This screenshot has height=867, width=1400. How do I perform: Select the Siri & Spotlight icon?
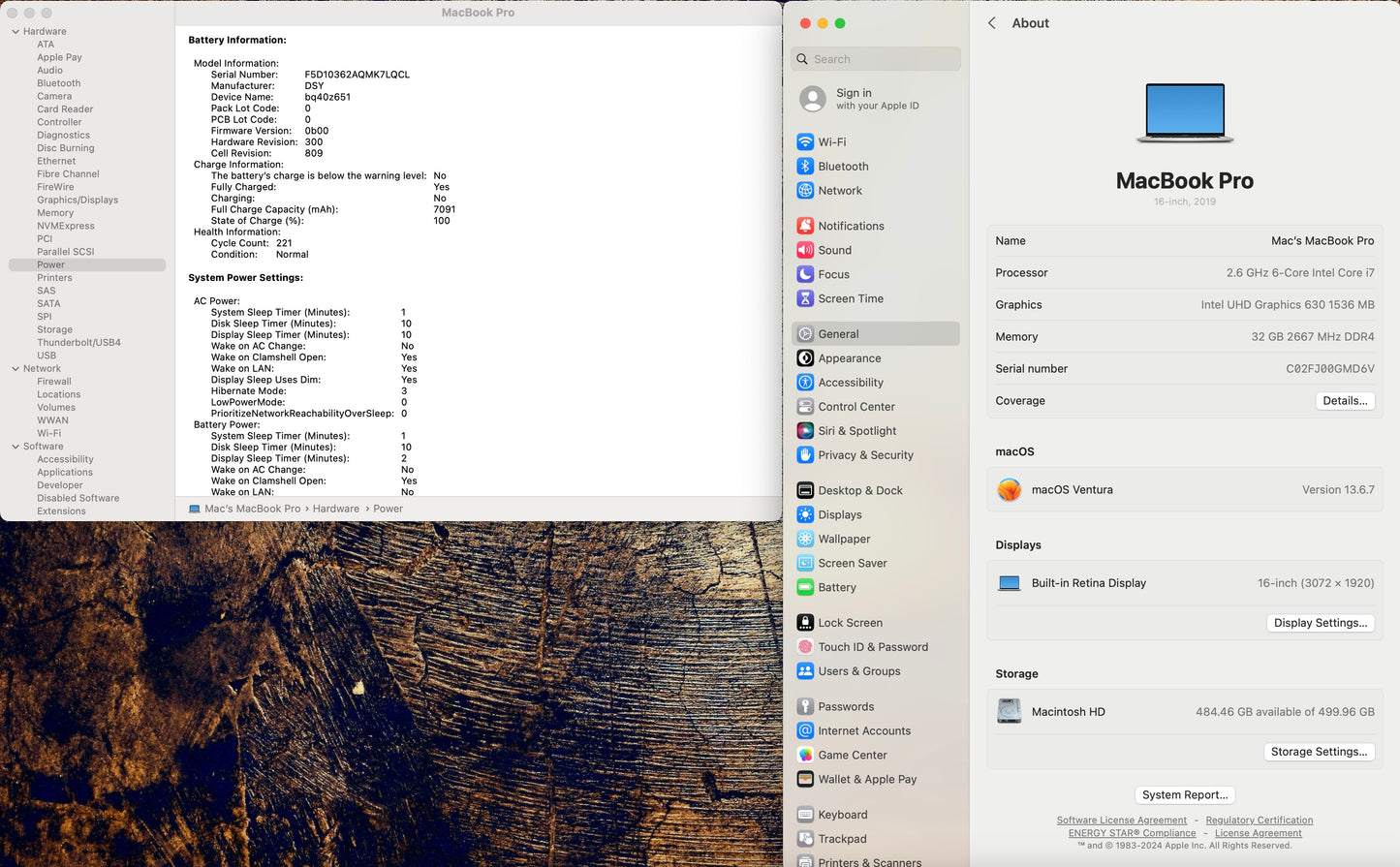pos(805,431)
